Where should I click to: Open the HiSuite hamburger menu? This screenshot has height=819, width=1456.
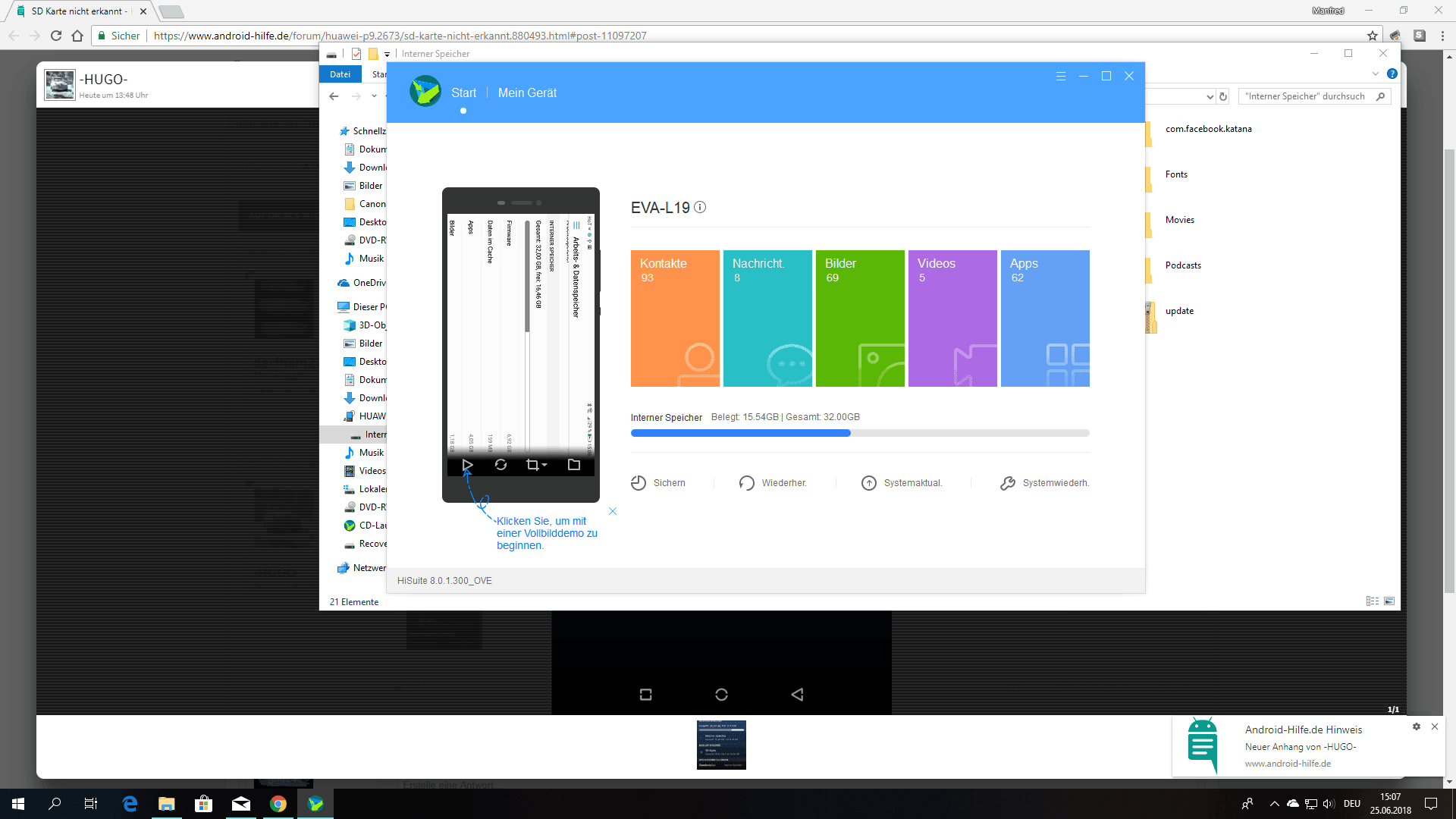point(1061,76)
